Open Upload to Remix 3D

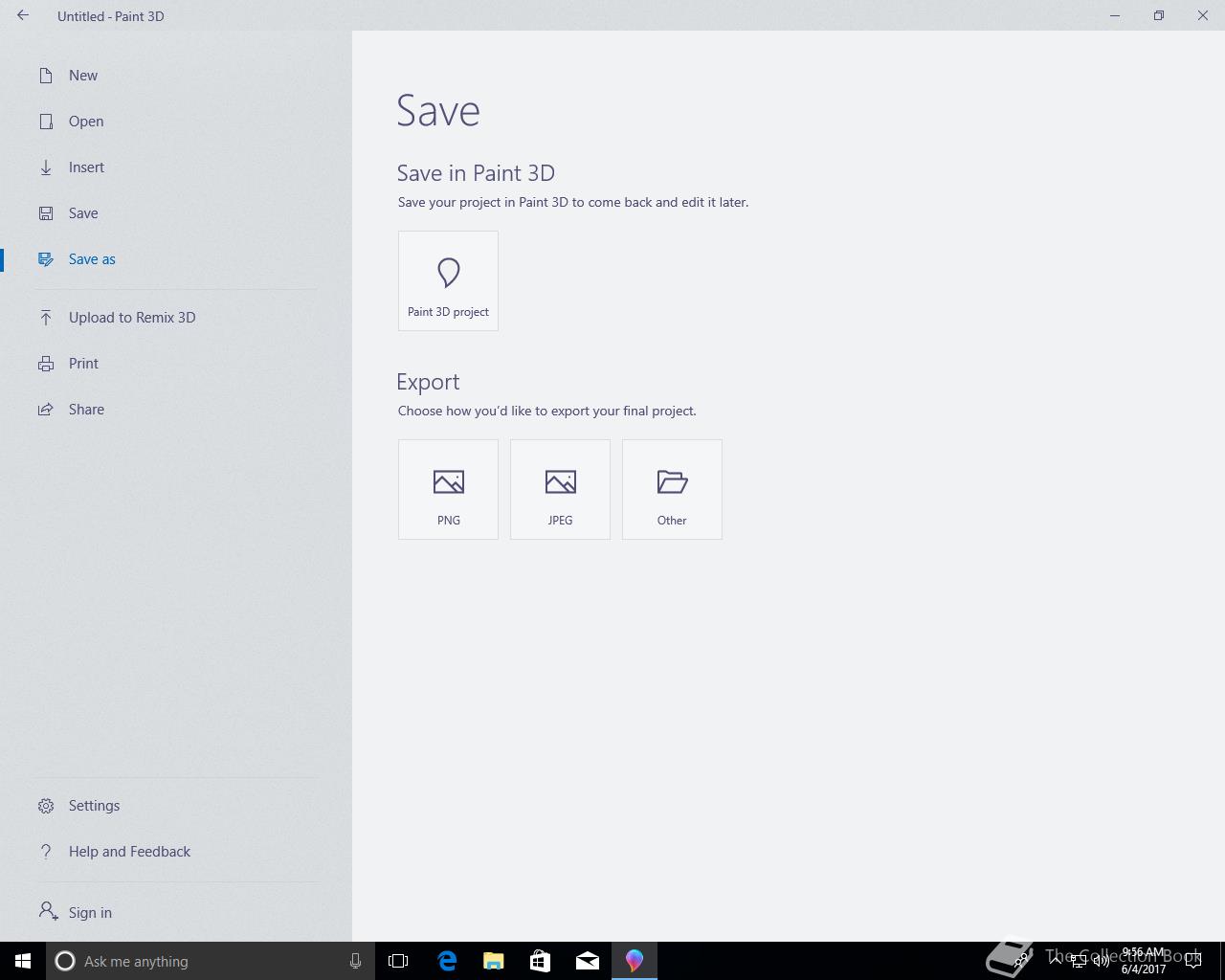176,318
